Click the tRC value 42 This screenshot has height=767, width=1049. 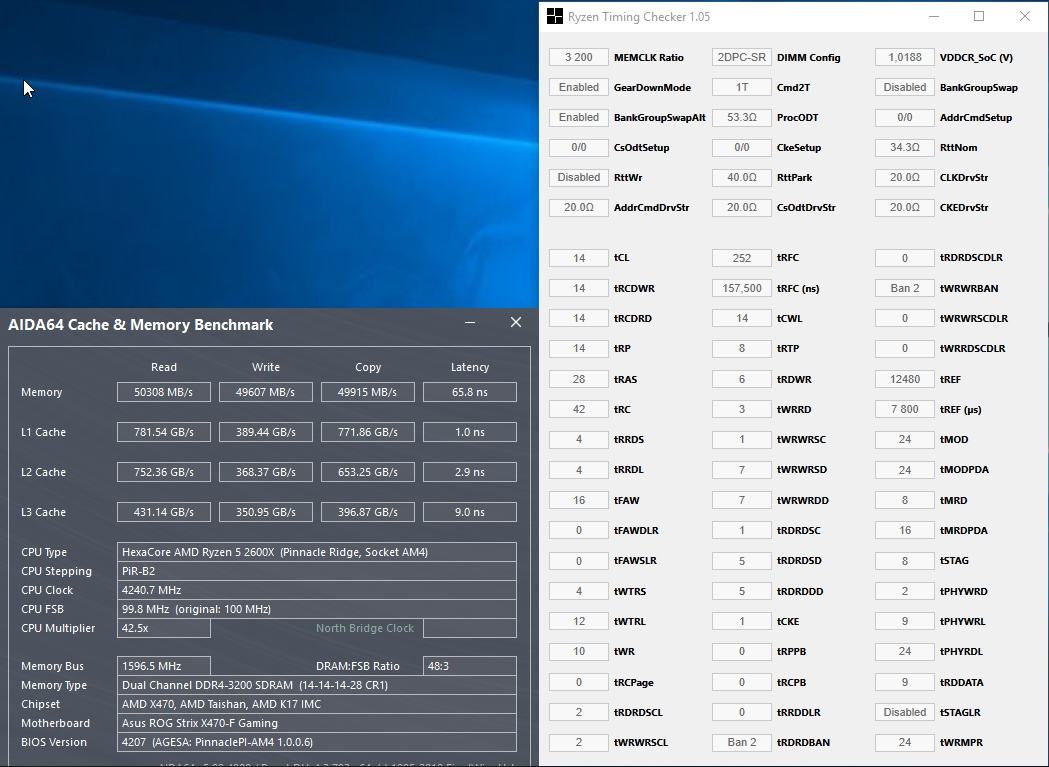[579, 410]
